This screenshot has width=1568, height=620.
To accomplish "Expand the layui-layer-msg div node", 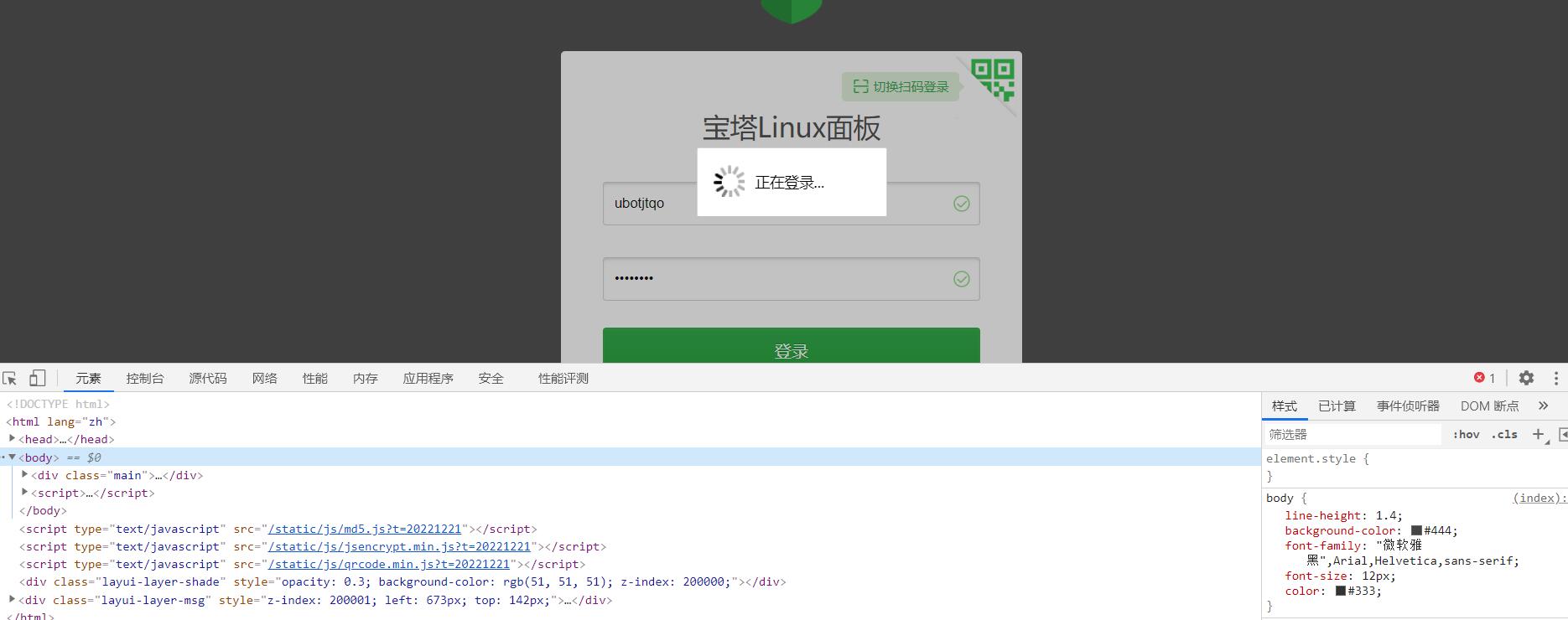I will pyautogui.click(x=12, y=599).
